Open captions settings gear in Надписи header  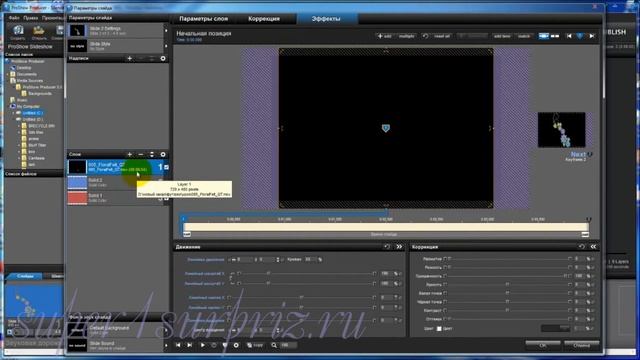click(163, 58)
